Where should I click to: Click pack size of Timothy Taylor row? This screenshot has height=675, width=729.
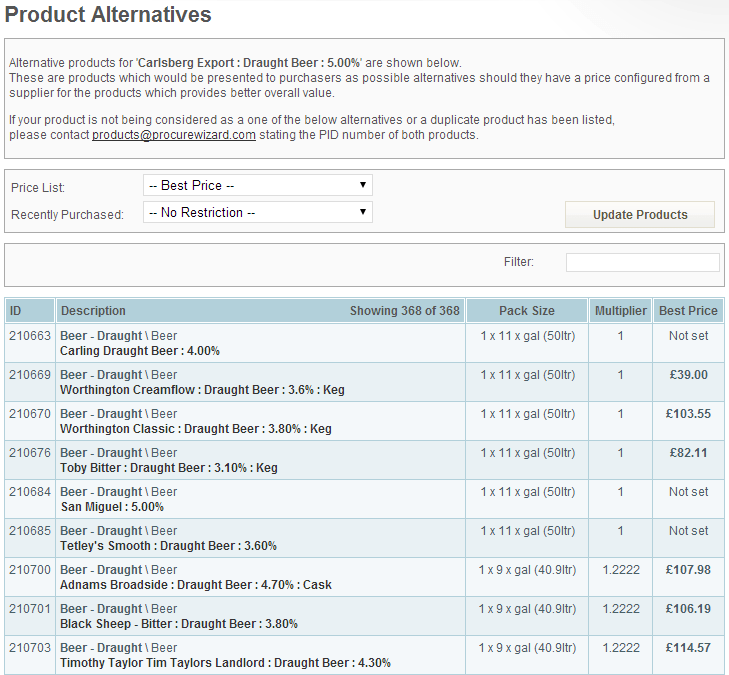coord(528,648)
